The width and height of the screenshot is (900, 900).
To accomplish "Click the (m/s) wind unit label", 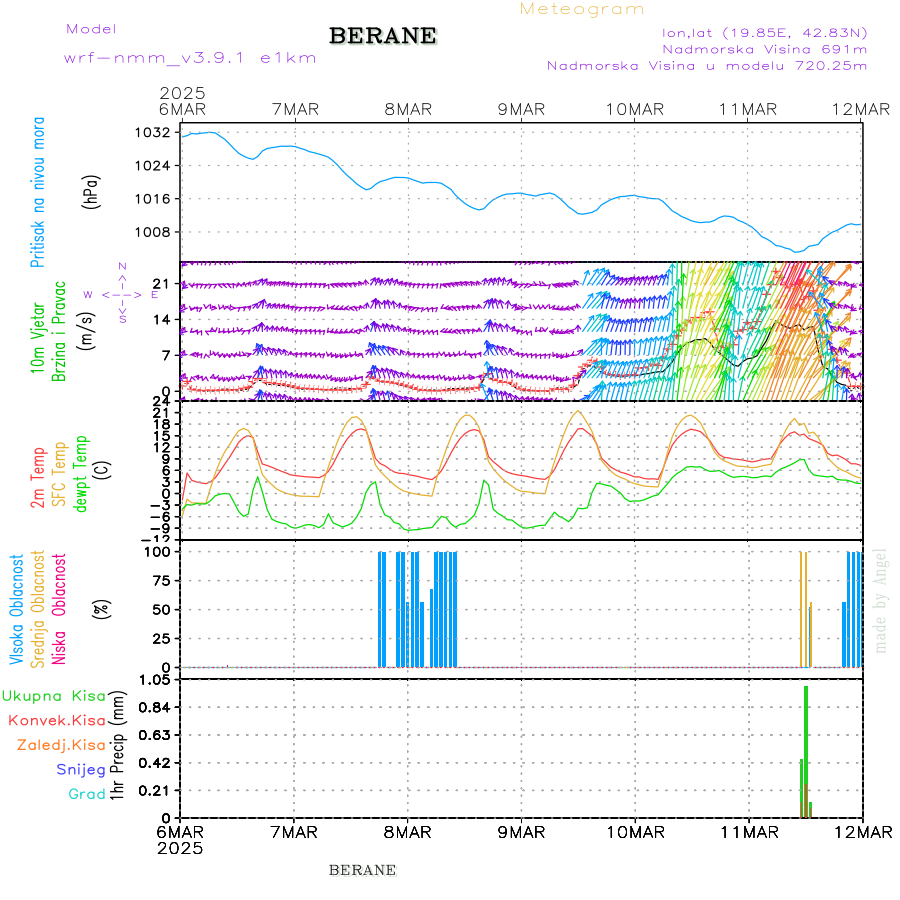I will coord(86,331).
